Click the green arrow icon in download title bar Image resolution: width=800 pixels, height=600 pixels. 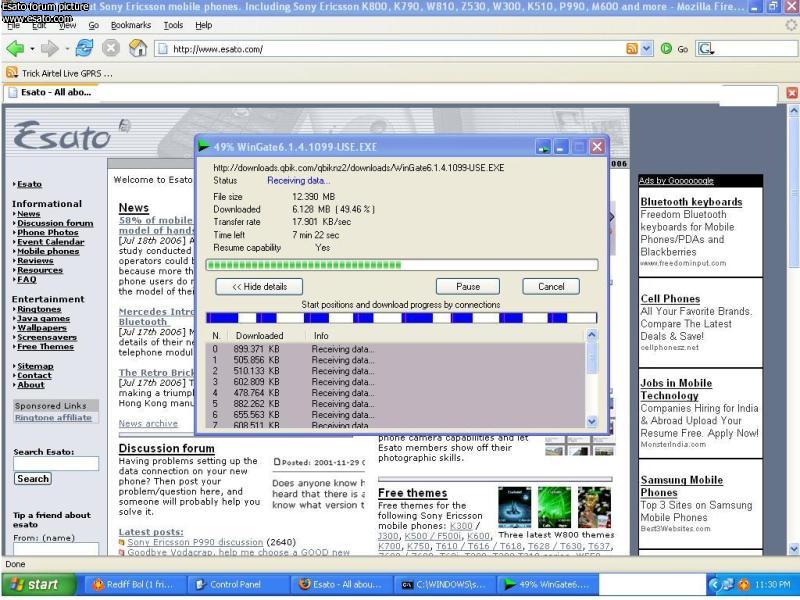coord(204,146)
